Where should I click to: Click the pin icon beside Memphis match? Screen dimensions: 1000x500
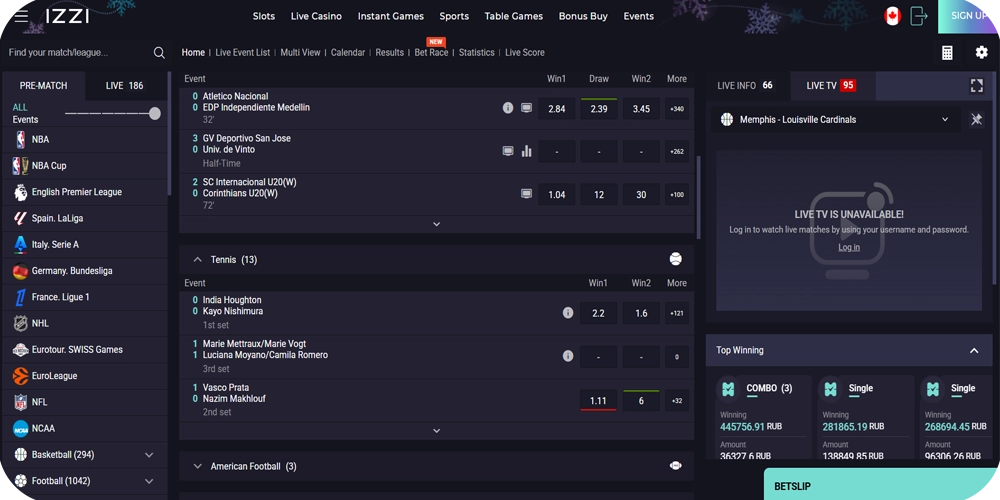(976, 119)
